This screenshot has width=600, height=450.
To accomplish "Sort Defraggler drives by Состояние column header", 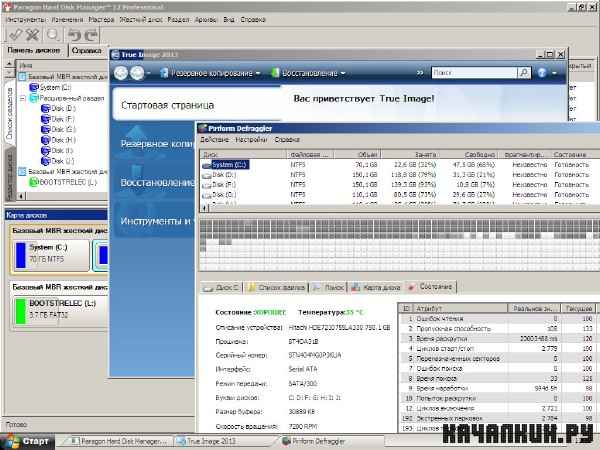I will pyautogui.click(x=575, y=155).
